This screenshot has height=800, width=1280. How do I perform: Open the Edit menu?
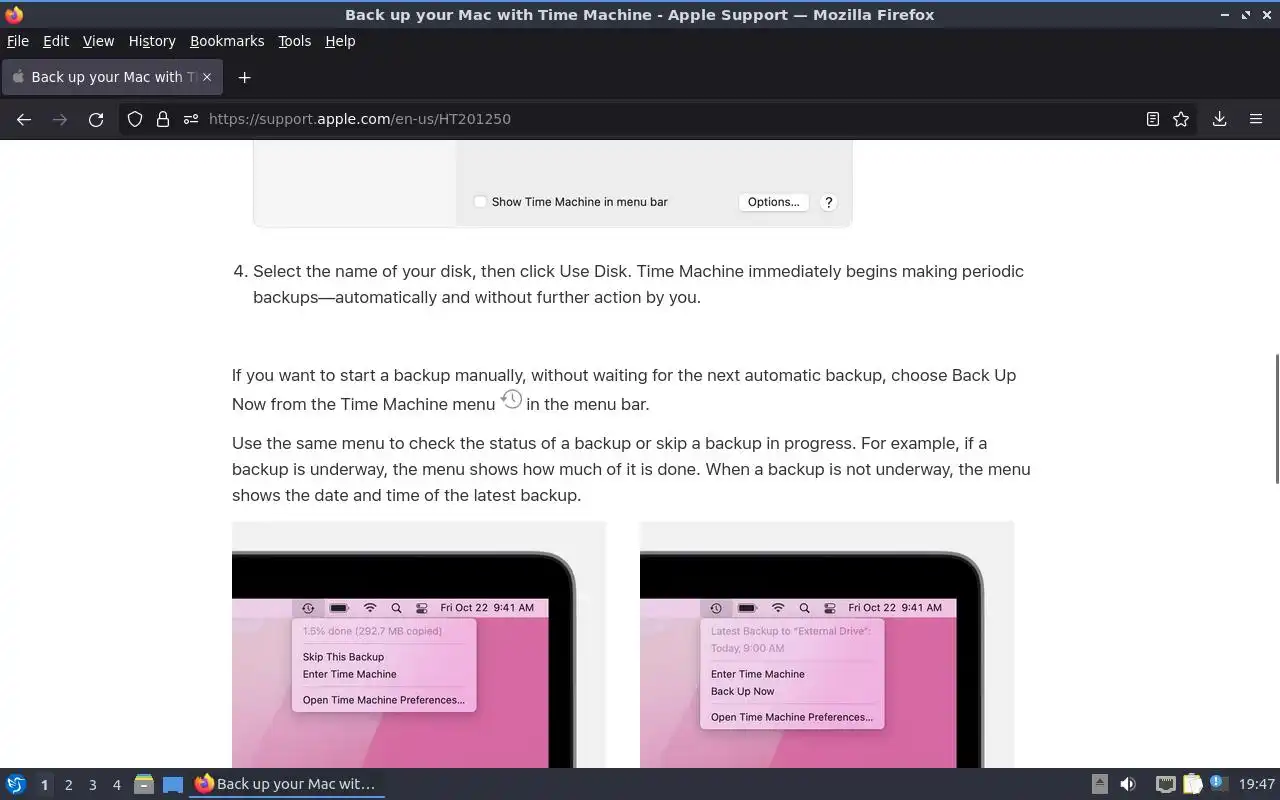56,41
